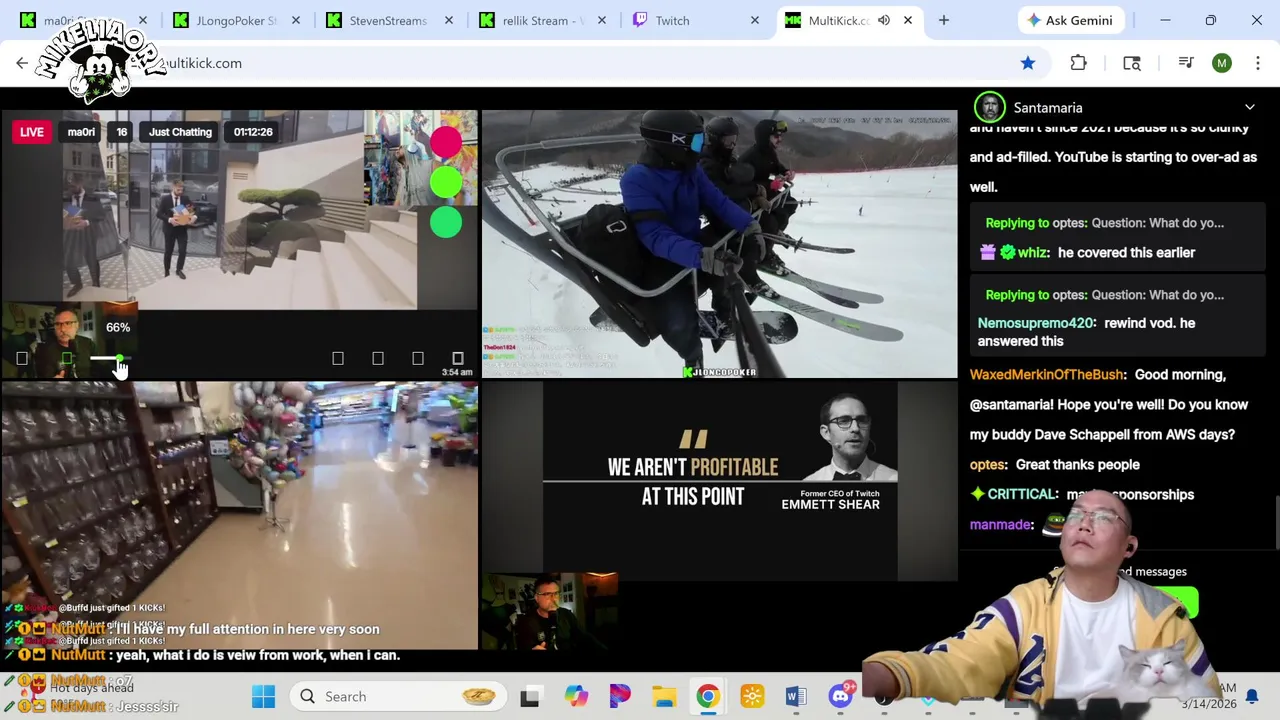Open a new browser tab

[x=943, y=20]
